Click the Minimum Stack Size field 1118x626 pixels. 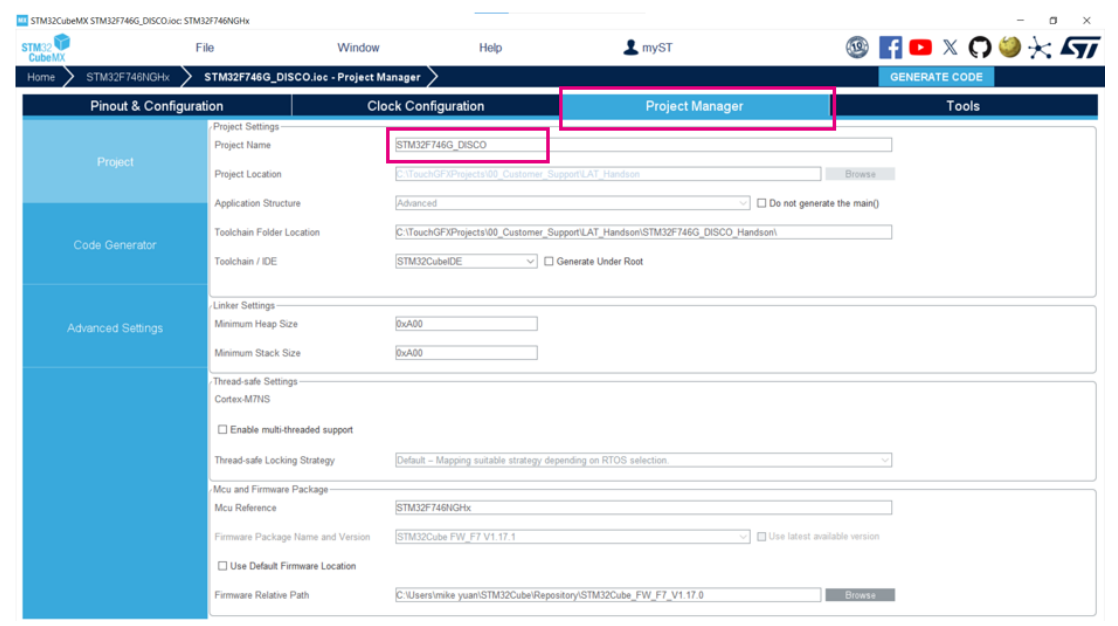point(466,353)
